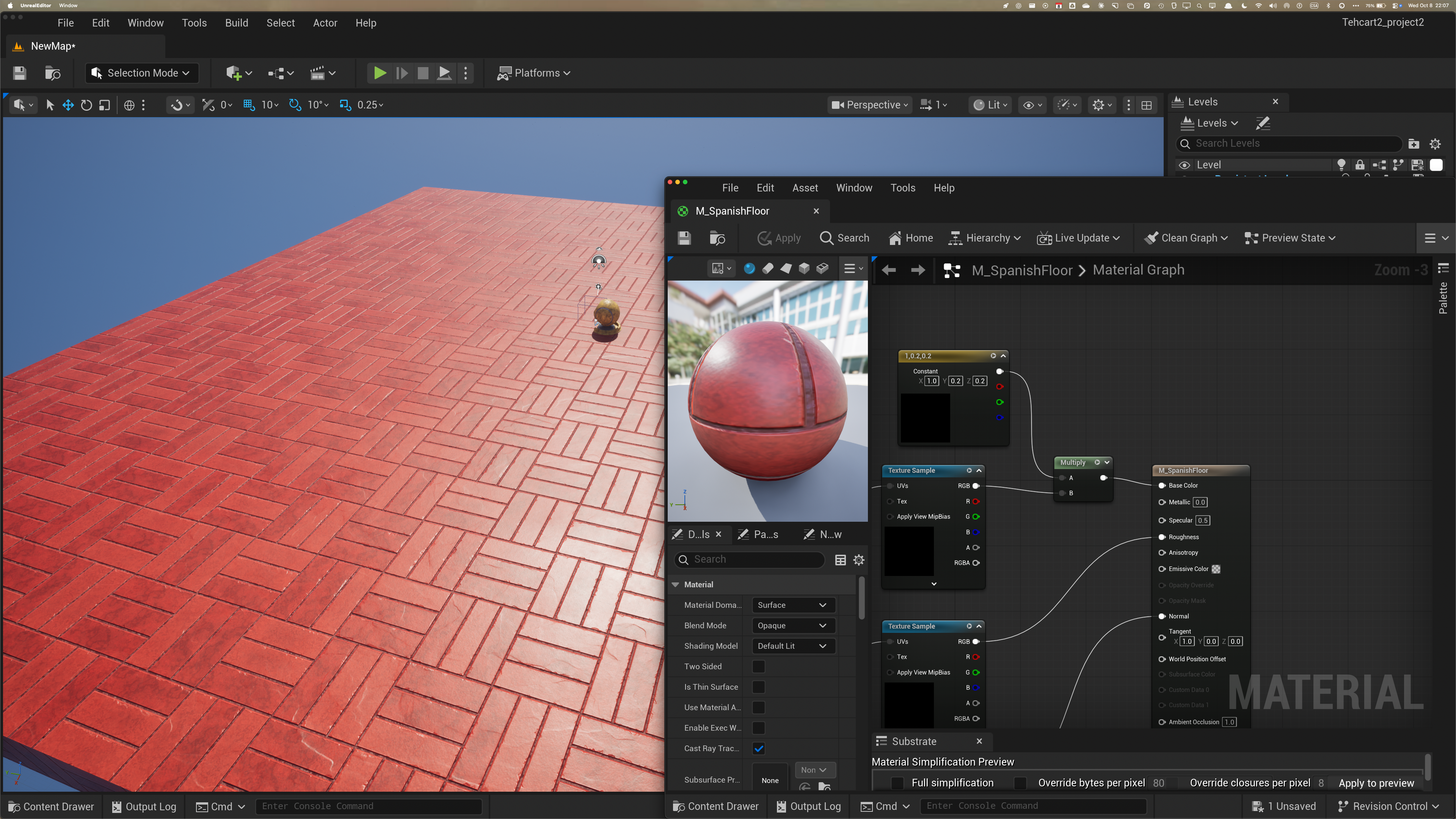Save the current level with the toolbar disk icon
Viewport: 1456px width, 819px height.
pyautogui.click(x=20, y=73)
